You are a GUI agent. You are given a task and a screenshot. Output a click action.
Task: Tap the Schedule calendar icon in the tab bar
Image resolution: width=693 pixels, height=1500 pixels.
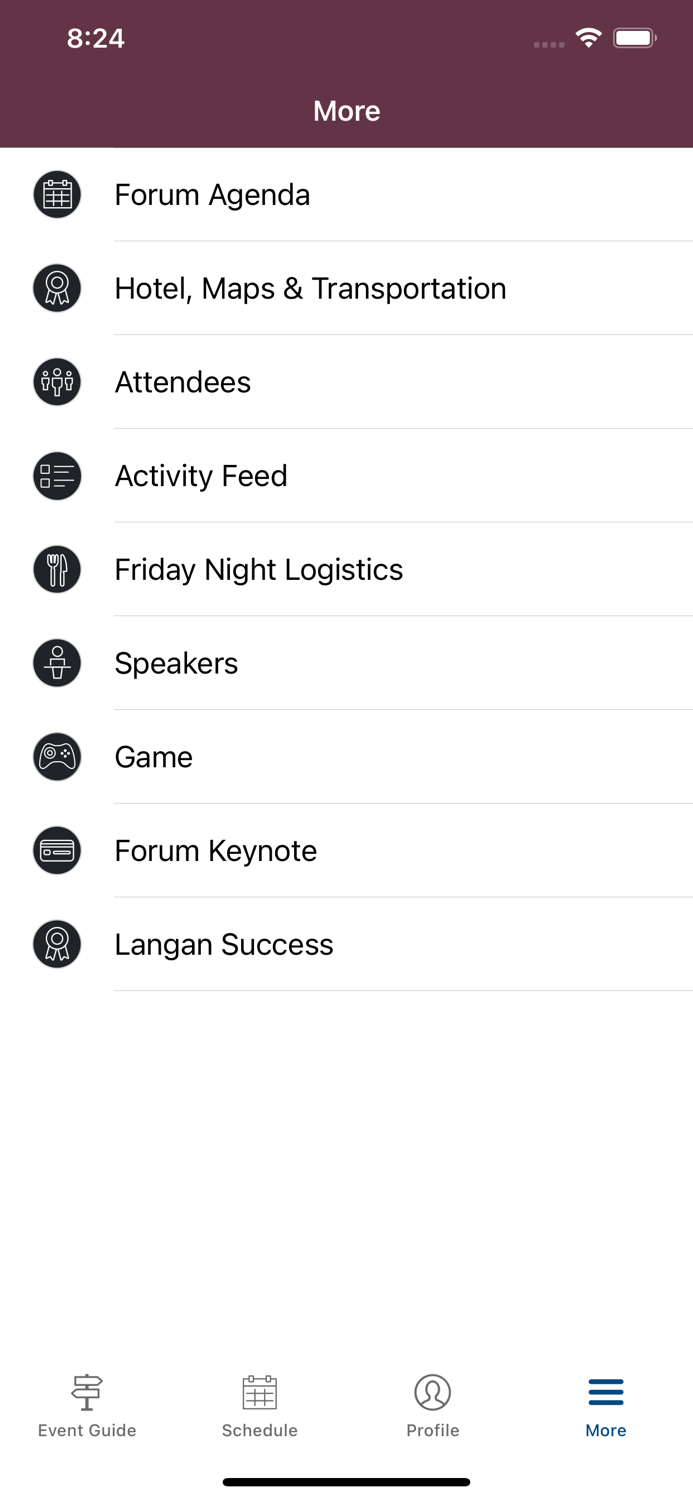click(x=260, y=1391)
